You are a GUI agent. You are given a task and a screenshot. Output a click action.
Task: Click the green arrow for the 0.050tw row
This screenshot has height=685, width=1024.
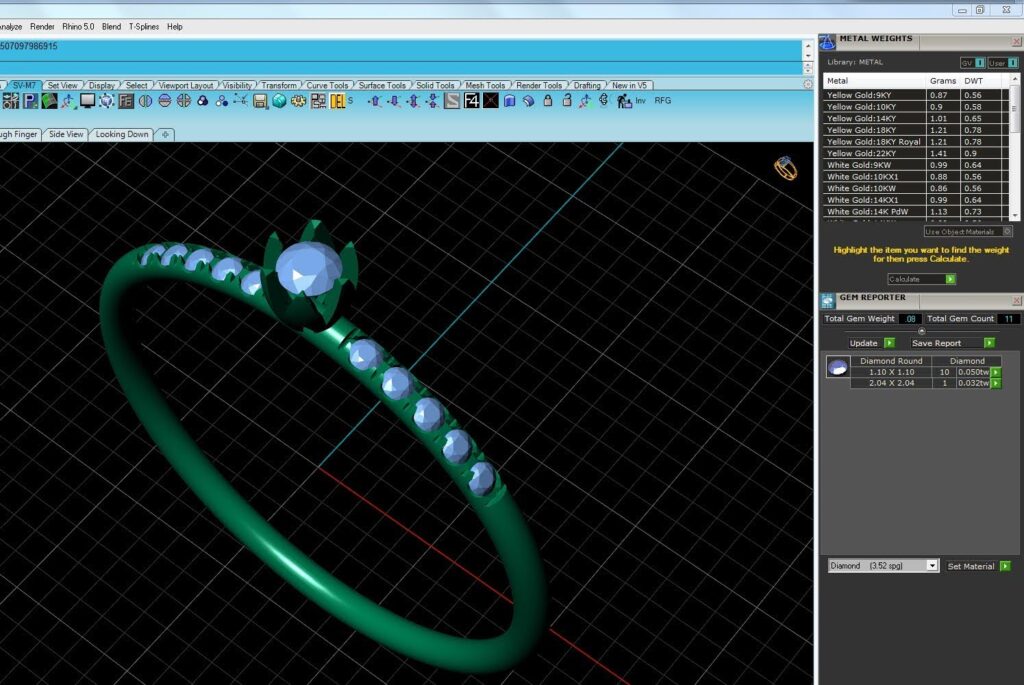(x=996, y=372)
